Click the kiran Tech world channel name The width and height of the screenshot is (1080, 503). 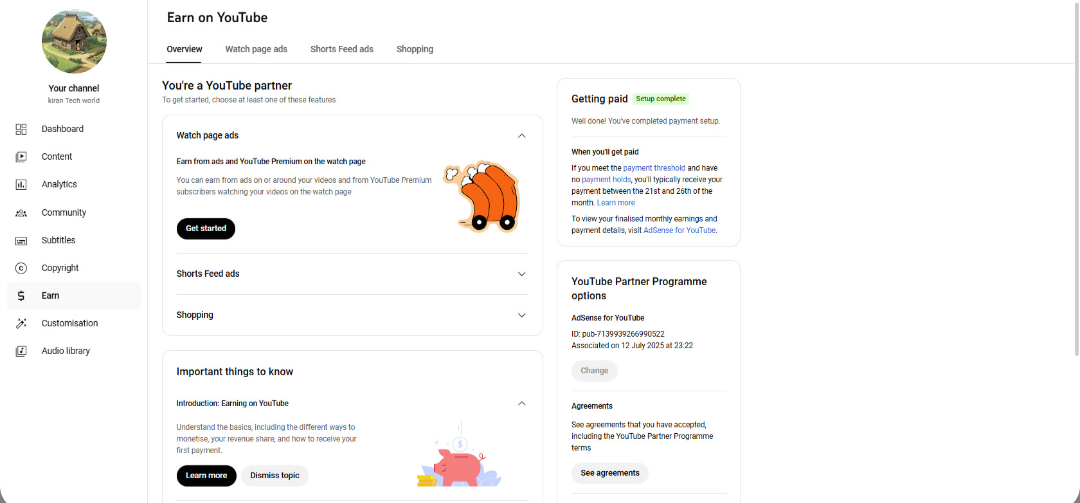click(x=74, y=101)
